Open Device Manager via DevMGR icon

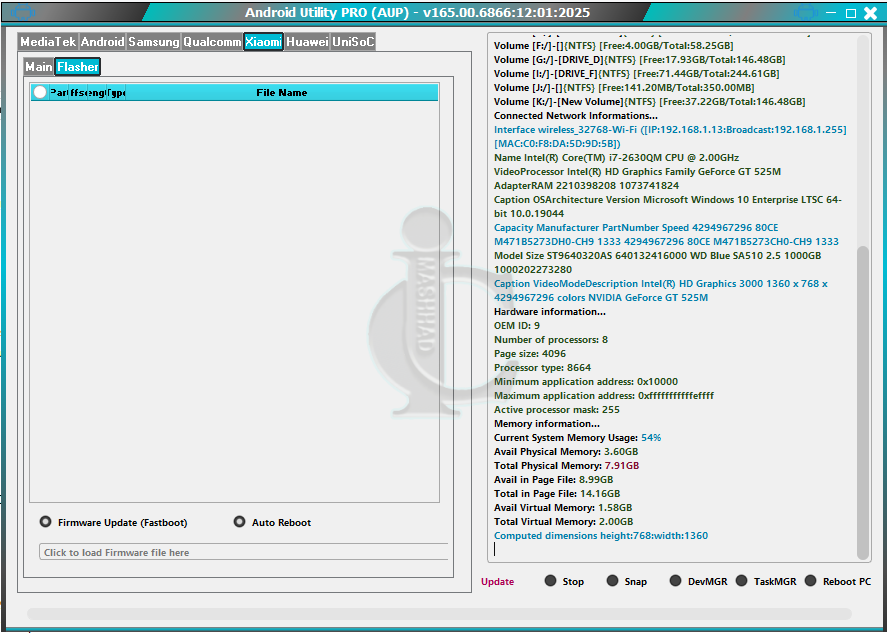click(x=676, y=581)
